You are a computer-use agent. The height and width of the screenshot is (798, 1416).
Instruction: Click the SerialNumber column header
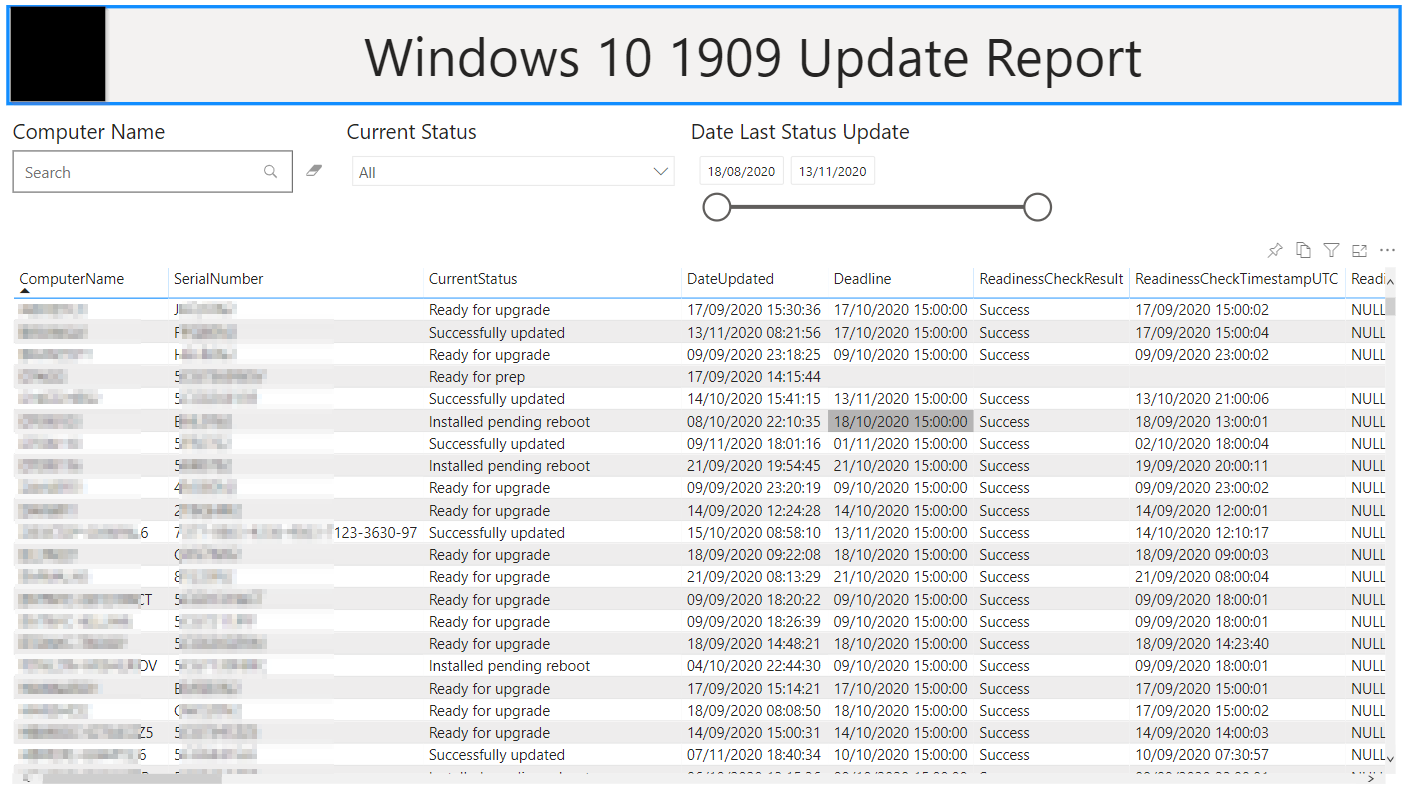(218, 279)
